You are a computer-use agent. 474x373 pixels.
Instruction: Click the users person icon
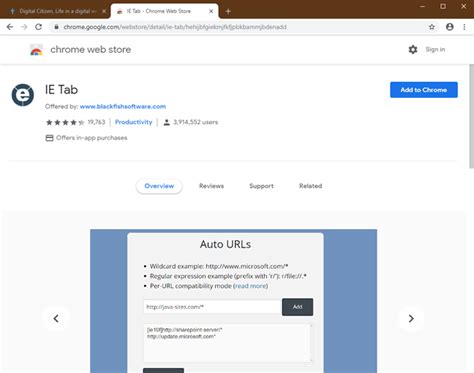click(166, 122)
